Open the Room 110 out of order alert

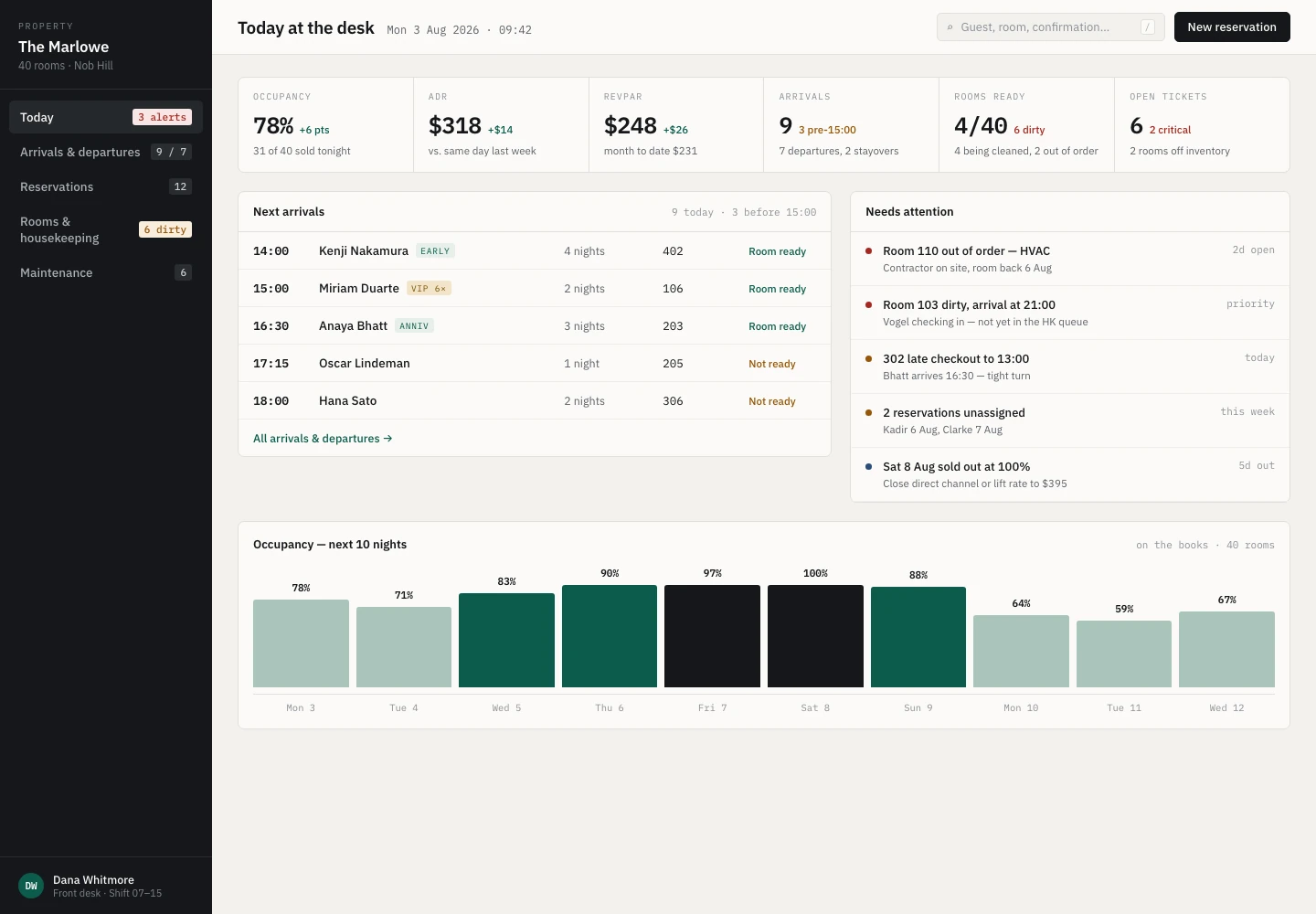1070,259
